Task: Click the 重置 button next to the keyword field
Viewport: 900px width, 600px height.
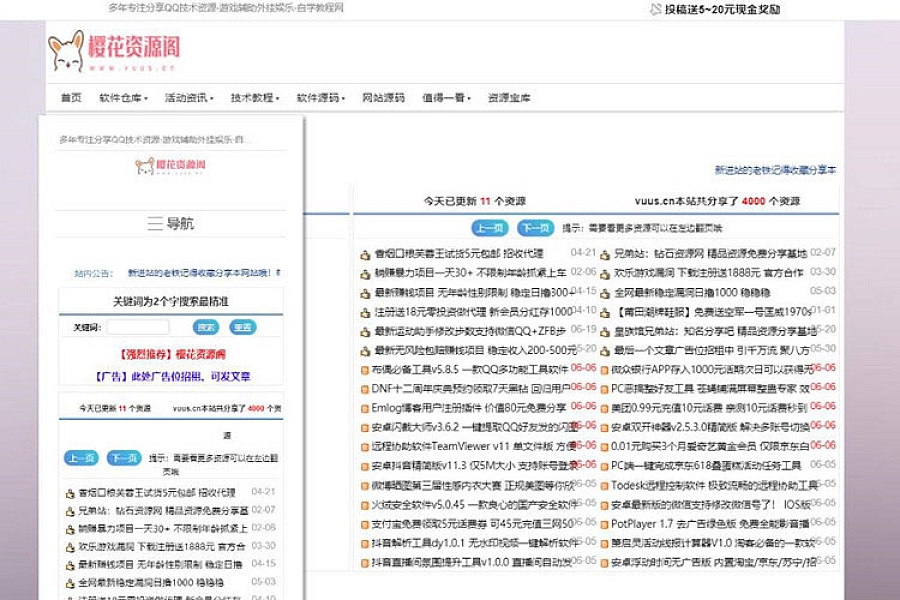Action: (x=243, y=327)
